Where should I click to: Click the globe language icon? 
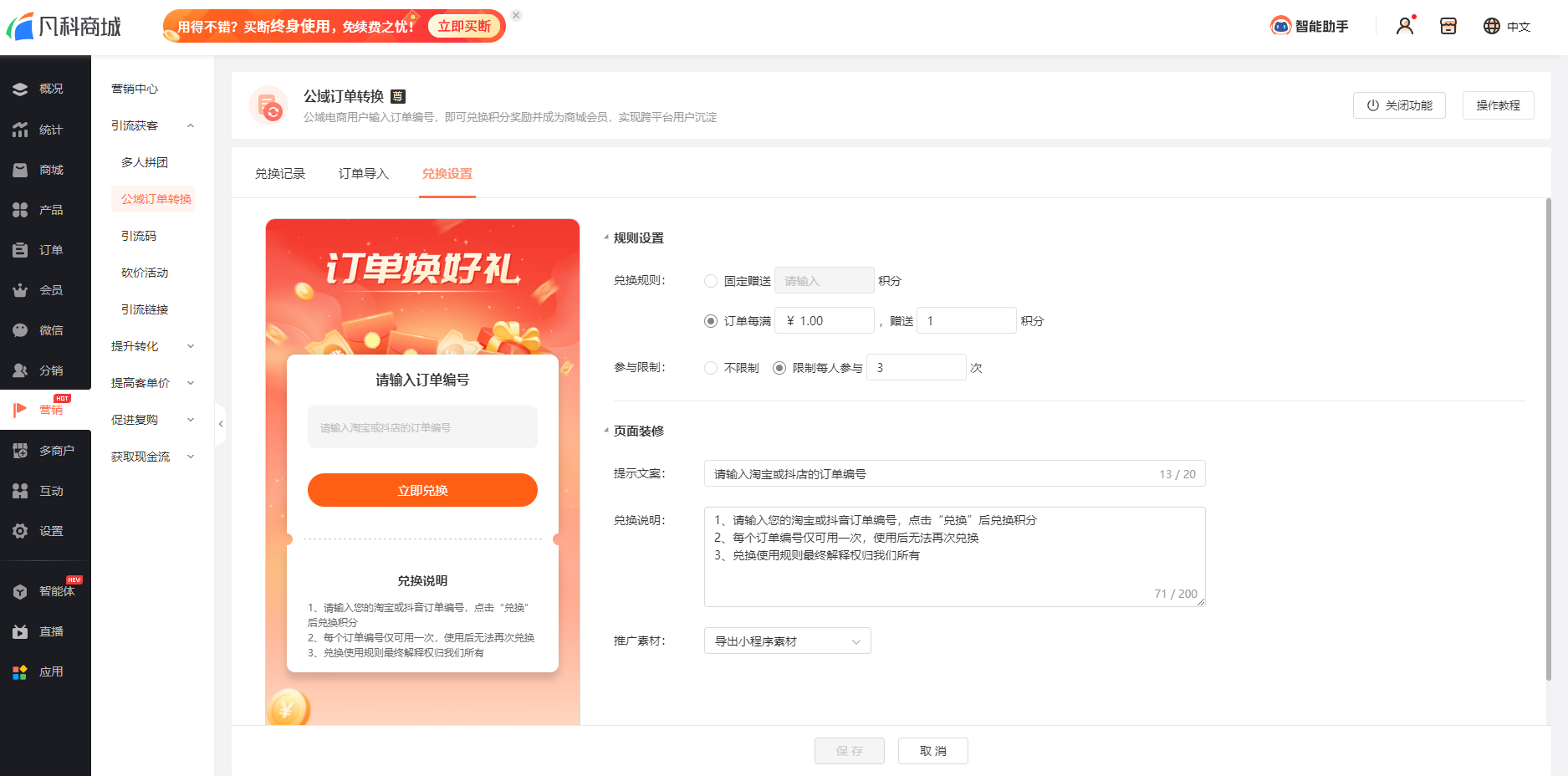pyautogui.click(x=1491, y=26)
